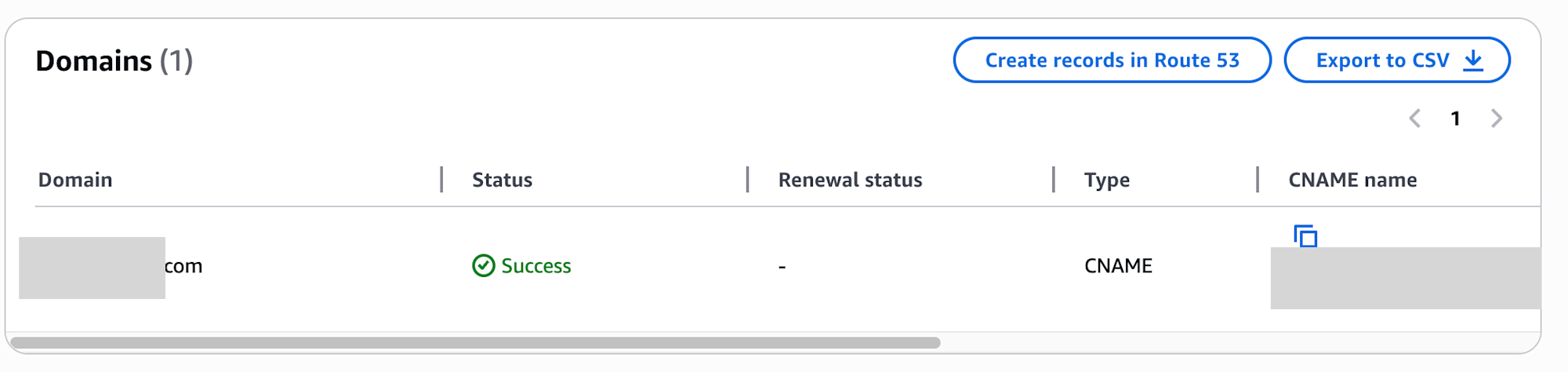
Task: Click the horizontal scrollbar under the table
Action: point(475,343)
